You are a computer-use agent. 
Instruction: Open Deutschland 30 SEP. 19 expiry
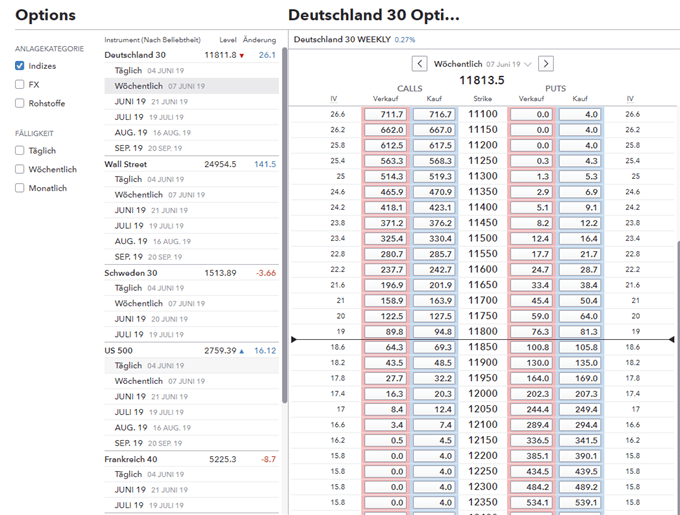coord(191,148)
